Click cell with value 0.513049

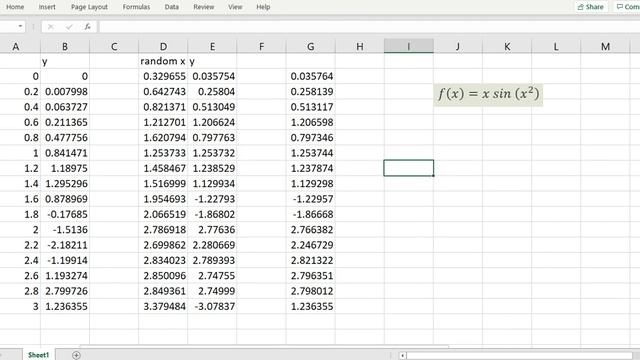212,107
